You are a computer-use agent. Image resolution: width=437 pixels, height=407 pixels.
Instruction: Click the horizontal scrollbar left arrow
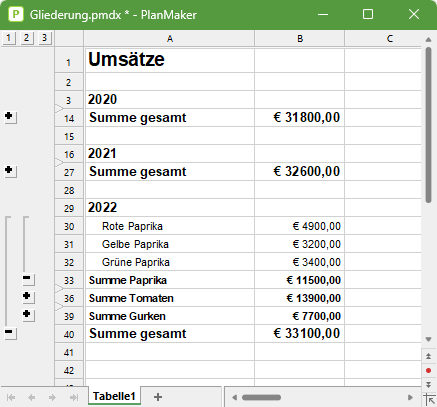tap(234, 397)
